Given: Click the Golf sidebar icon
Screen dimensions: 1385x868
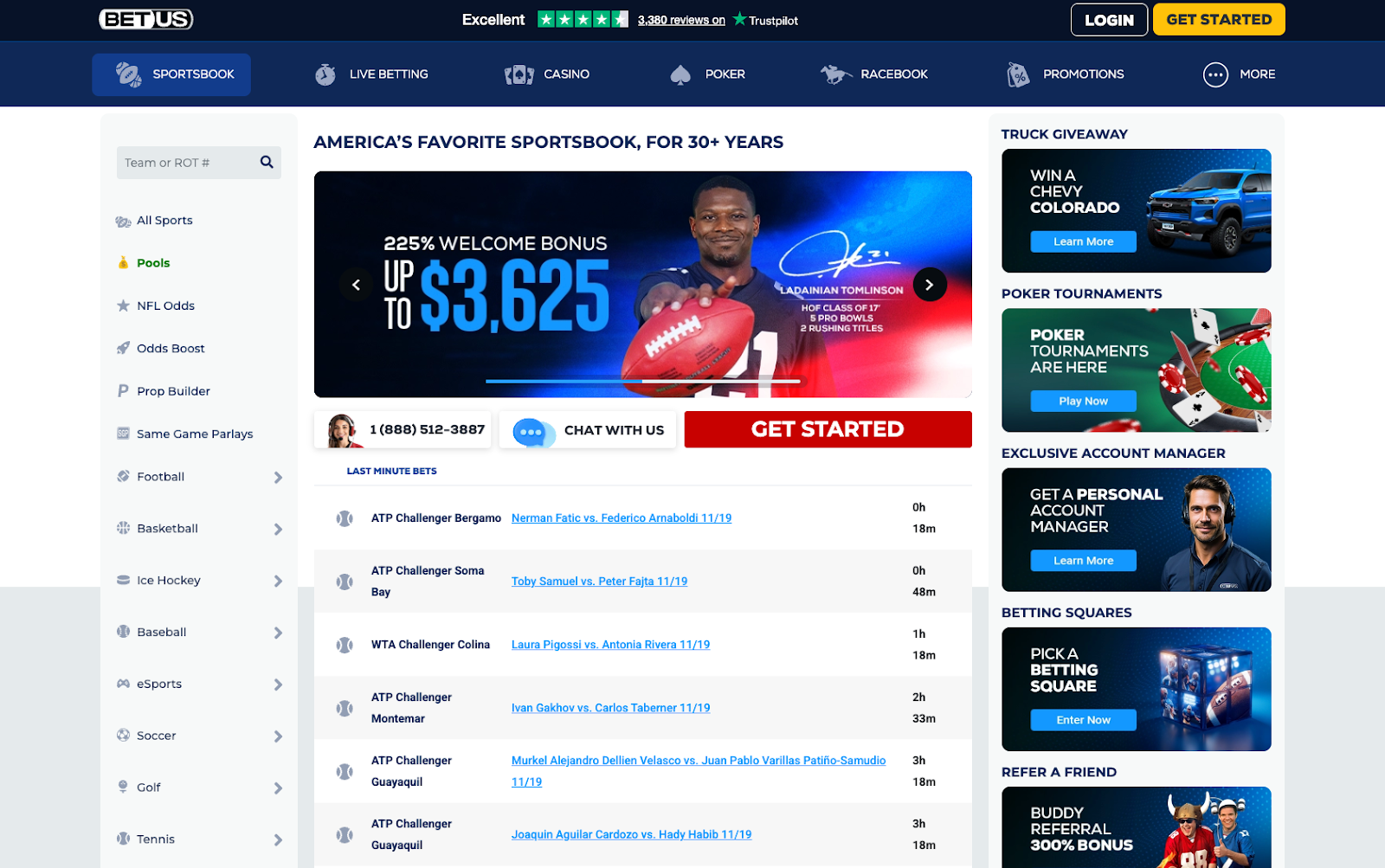Looking at the screenshot, I should click(x=123, y=787).
